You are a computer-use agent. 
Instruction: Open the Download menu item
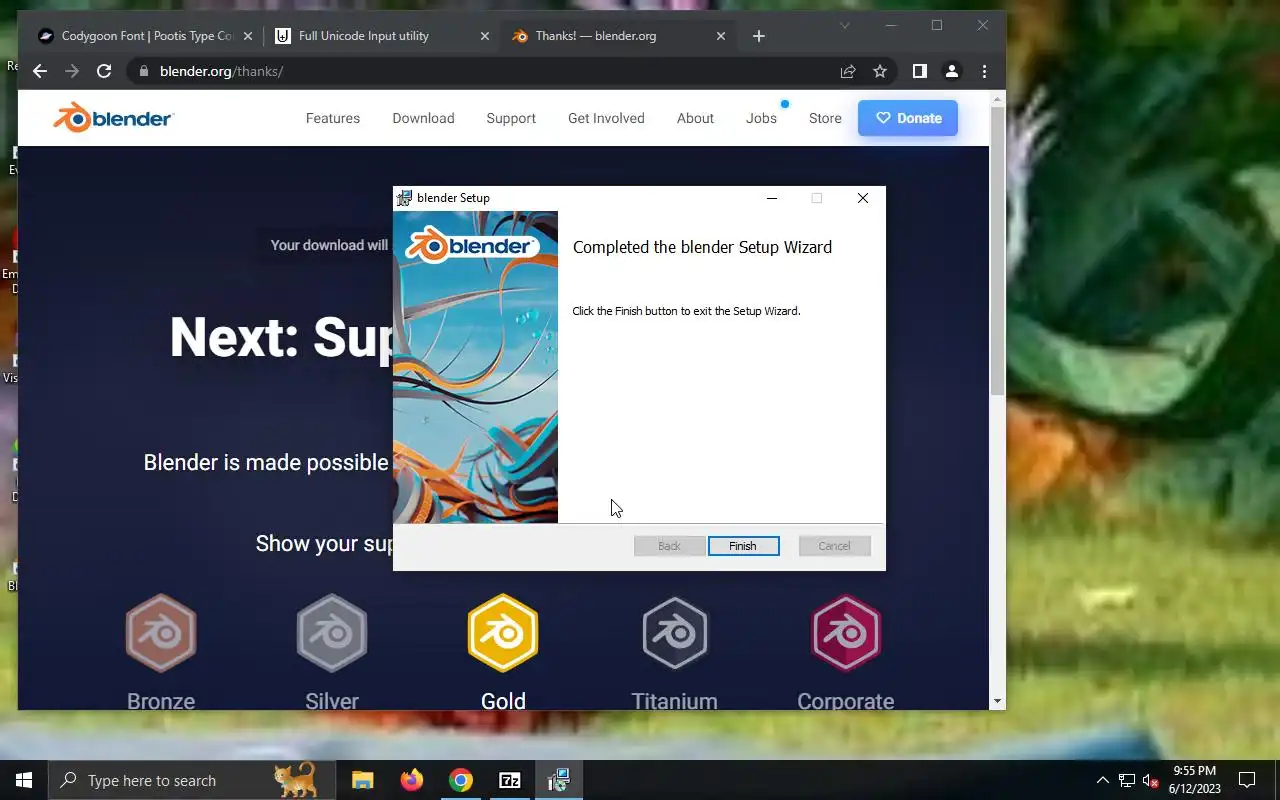tap(423, 118)
